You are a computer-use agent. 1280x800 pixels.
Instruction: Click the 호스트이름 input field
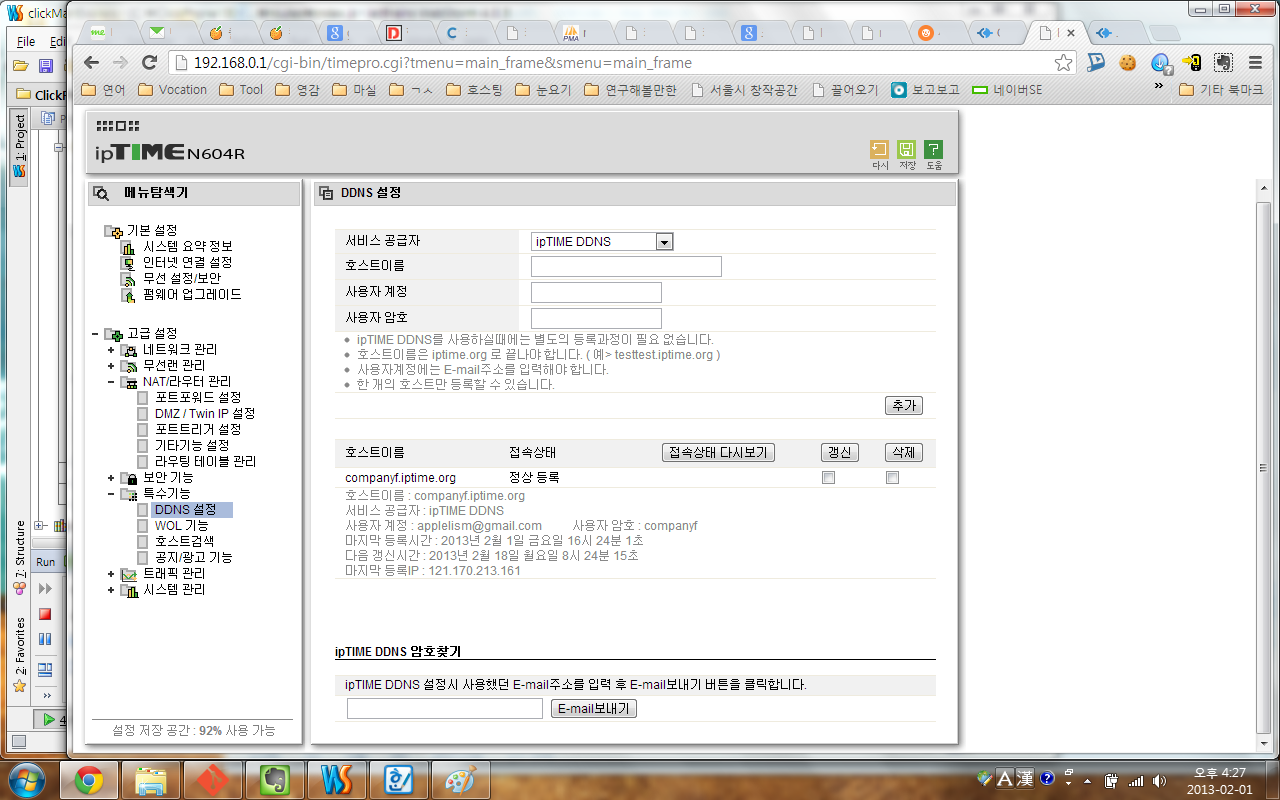(626, 266)
